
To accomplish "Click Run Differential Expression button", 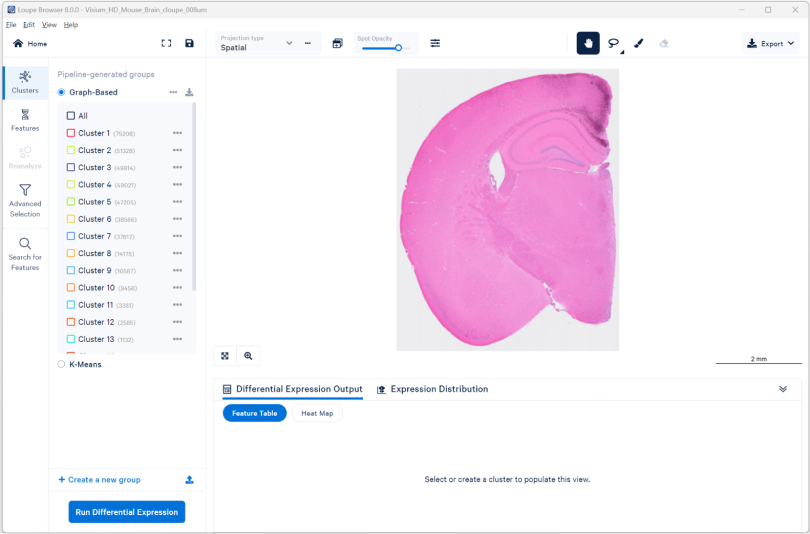I will [x=127, y=512].
